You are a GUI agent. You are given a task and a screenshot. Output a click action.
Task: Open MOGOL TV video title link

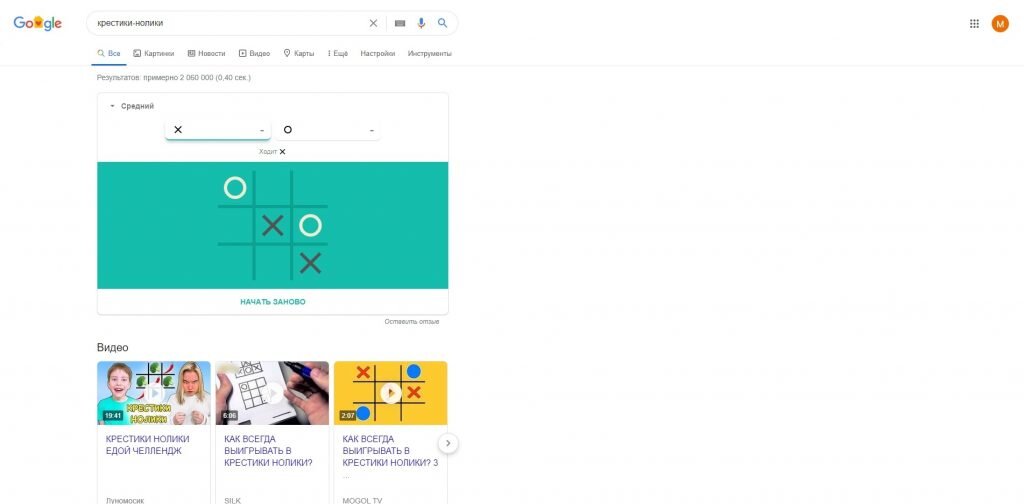pos(390,450)
